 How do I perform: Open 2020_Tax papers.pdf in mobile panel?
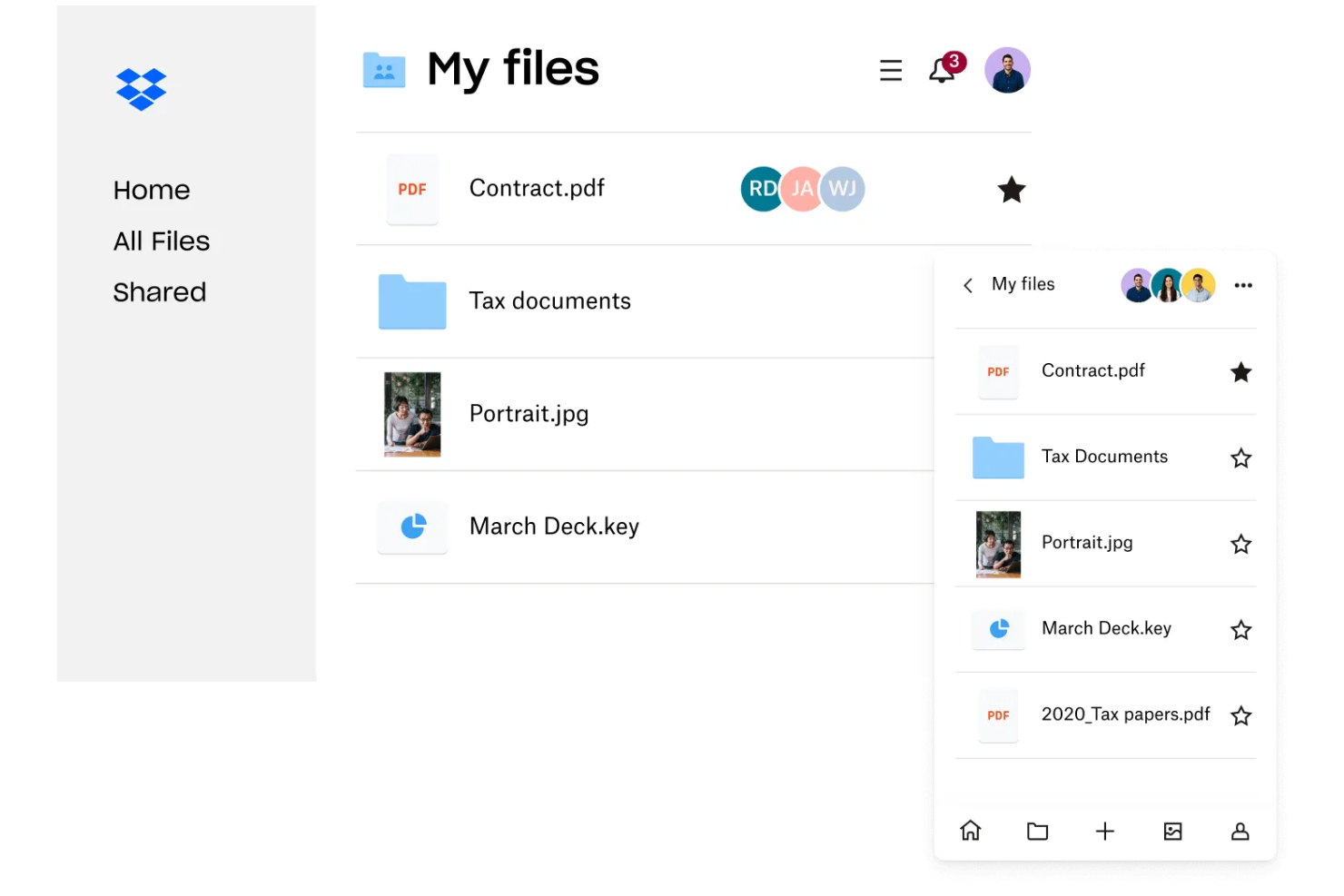pyautogui.click(x=1125, y=714)
